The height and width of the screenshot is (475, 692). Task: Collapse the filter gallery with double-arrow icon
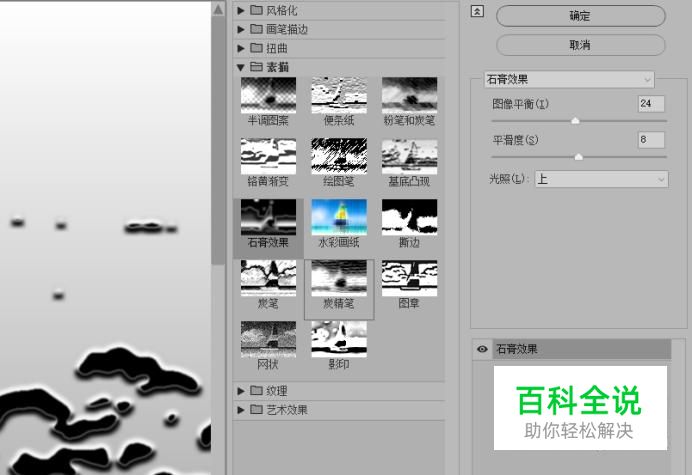(477, 11)
